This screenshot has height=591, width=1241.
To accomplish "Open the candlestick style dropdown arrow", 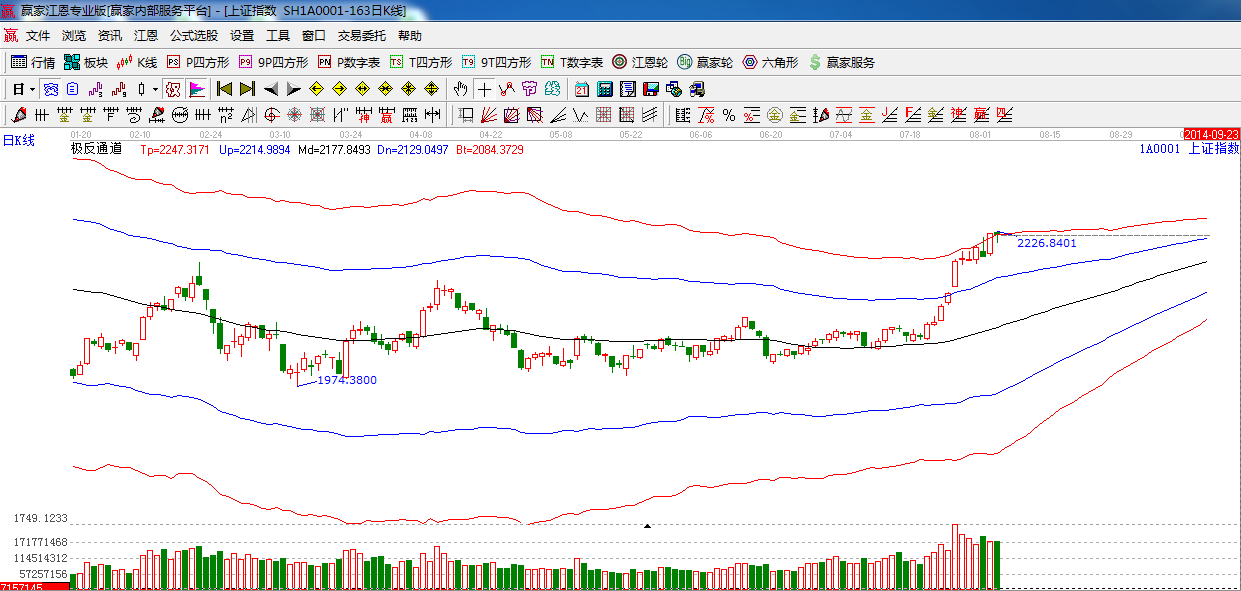I will (x=155, y=89).
